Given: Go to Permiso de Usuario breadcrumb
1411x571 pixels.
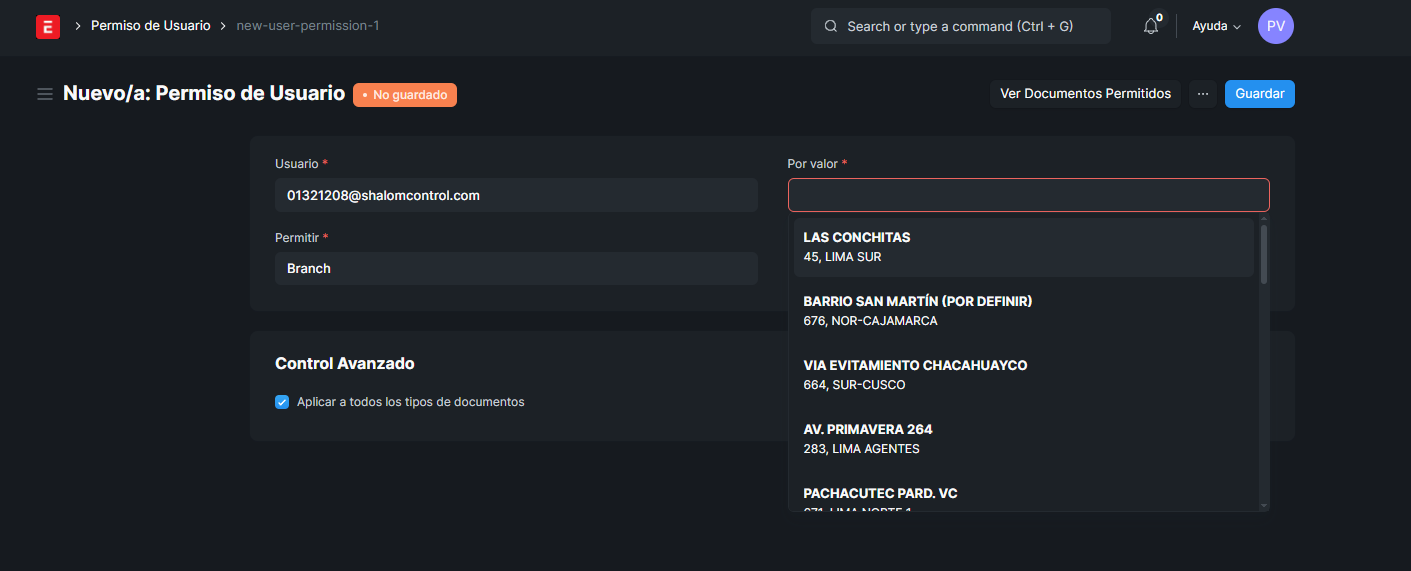Looking at the screenshot, I should 150,26.
